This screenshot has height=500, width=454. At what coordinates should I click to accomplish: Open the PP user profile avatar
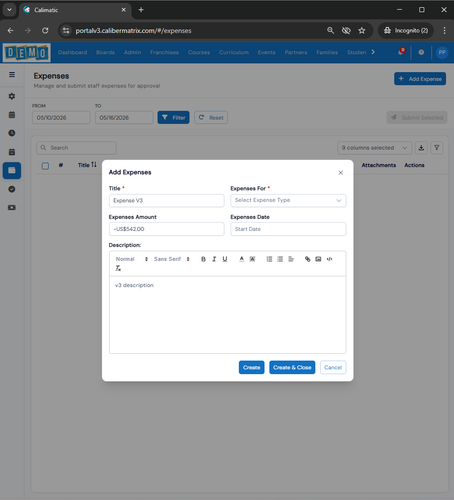tap(442, 52)
